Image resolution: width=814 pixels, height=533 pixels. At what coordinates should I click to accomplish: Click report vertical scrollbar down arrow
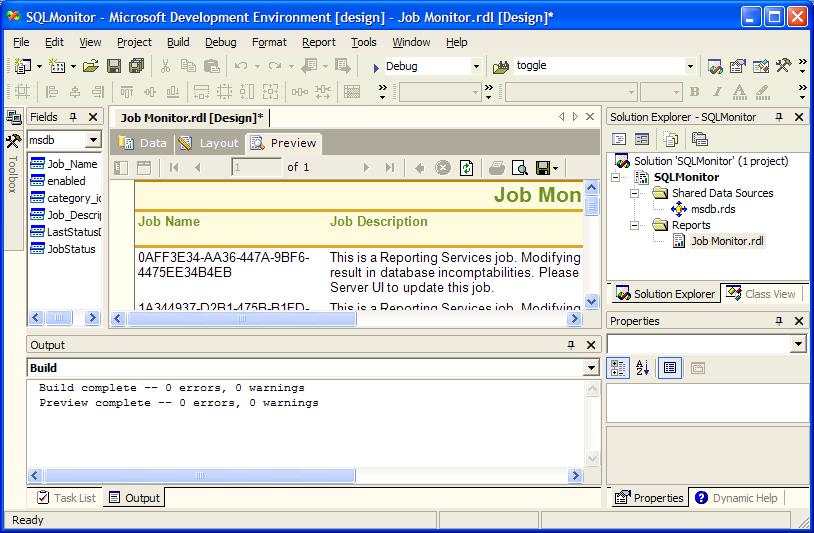pos(591,302)
